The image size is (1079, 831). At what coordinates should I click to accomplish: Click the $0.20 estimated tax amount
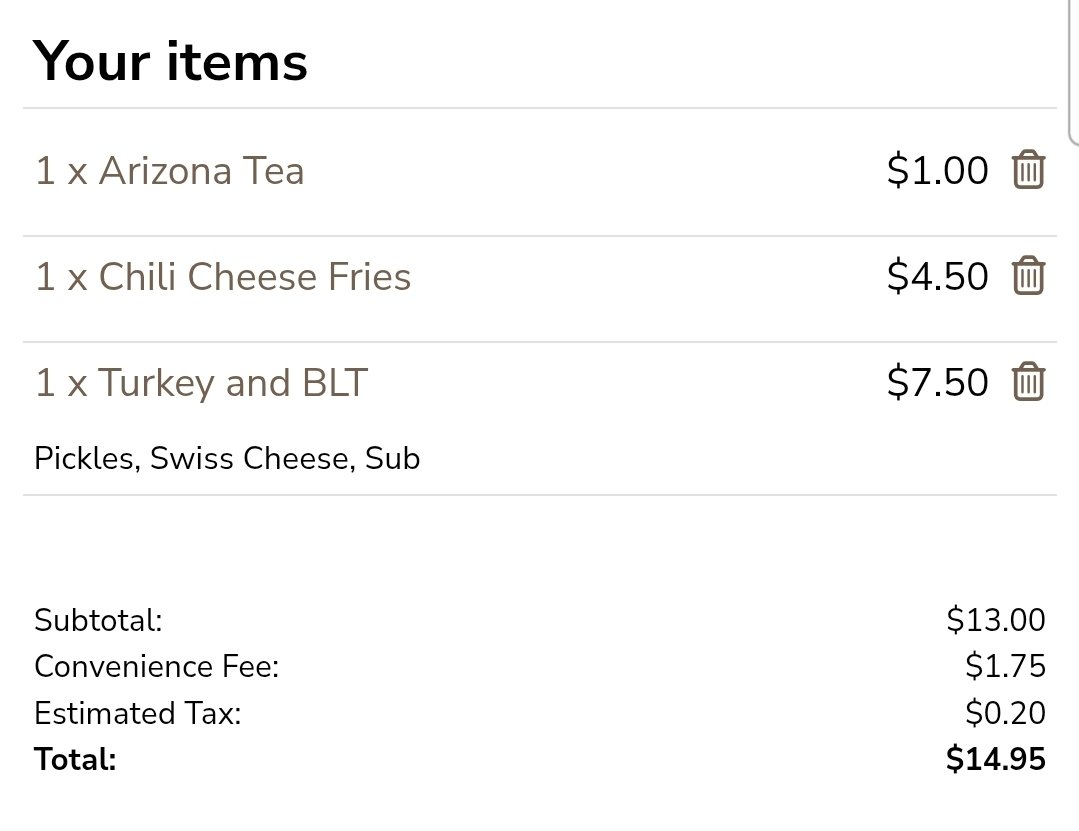(1005, 713)
